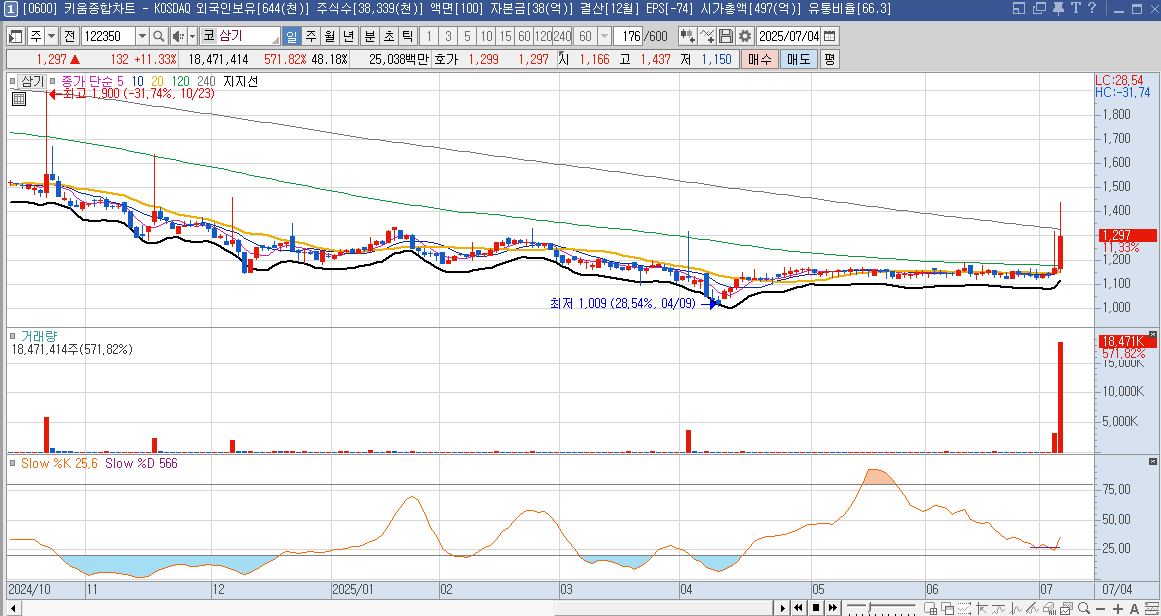
Task: Click the overlapping-windows icon in title bar
Action: (1039, 8)
